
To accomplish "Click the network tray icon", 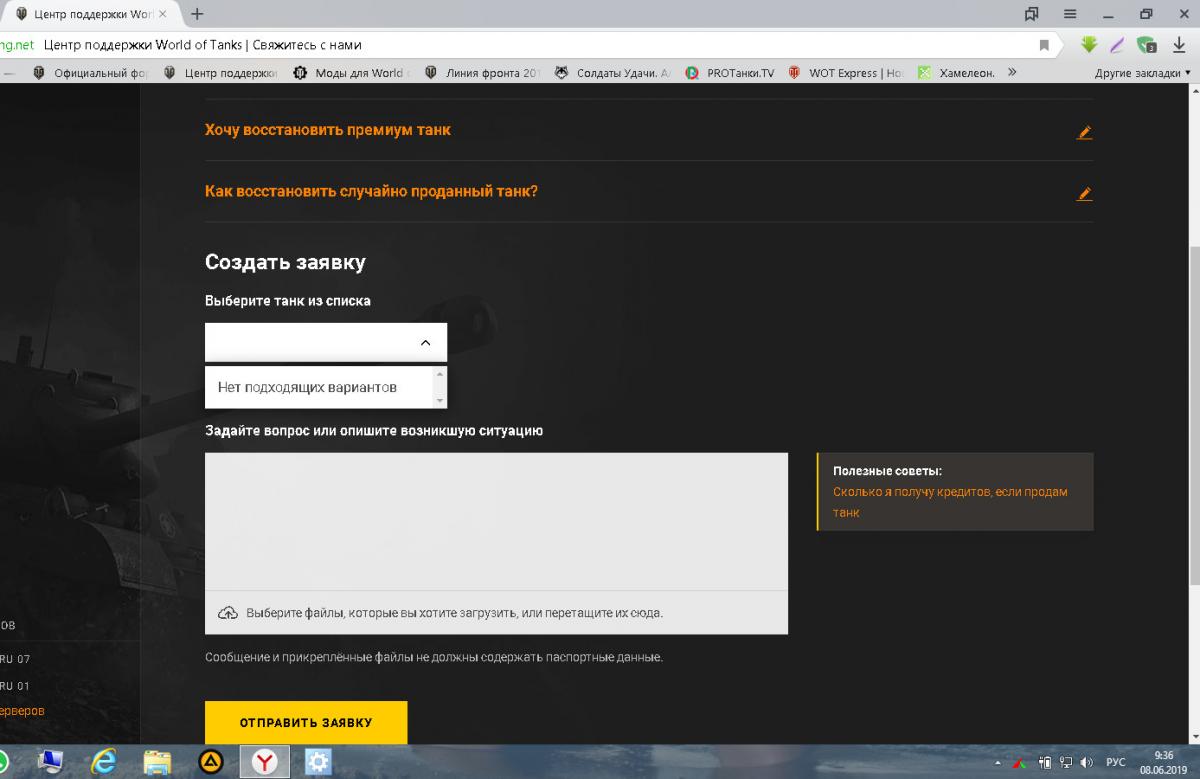I will tap(1066, 763).
